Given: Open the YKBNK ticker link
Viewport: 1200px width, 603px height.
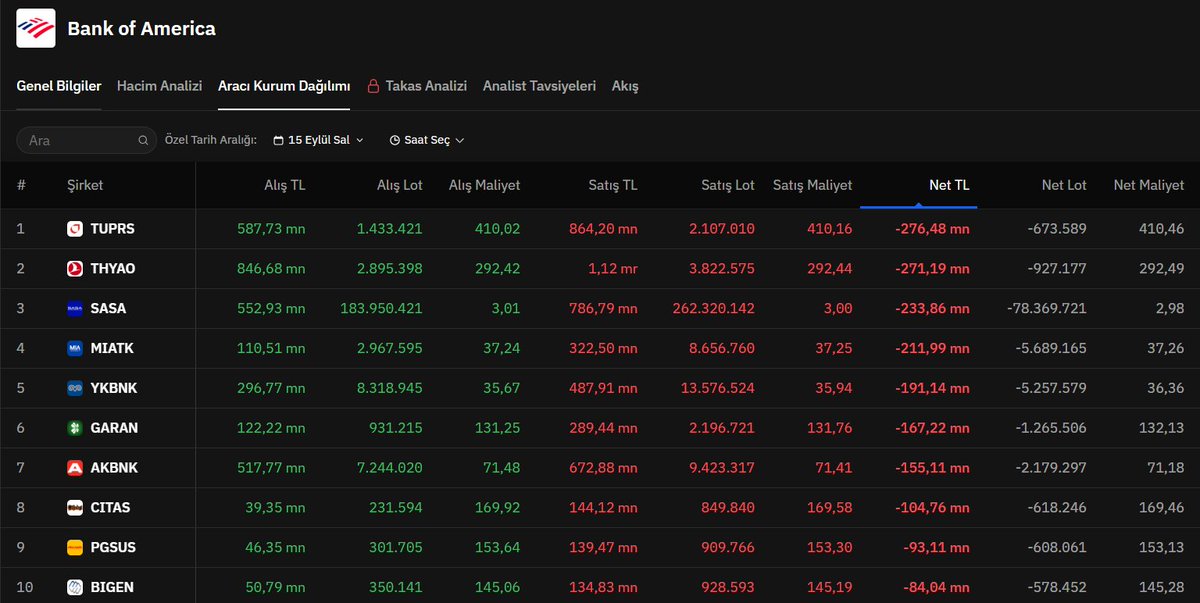Looking at the screenshot, I should pyautogui.click(x=114, y=388).
